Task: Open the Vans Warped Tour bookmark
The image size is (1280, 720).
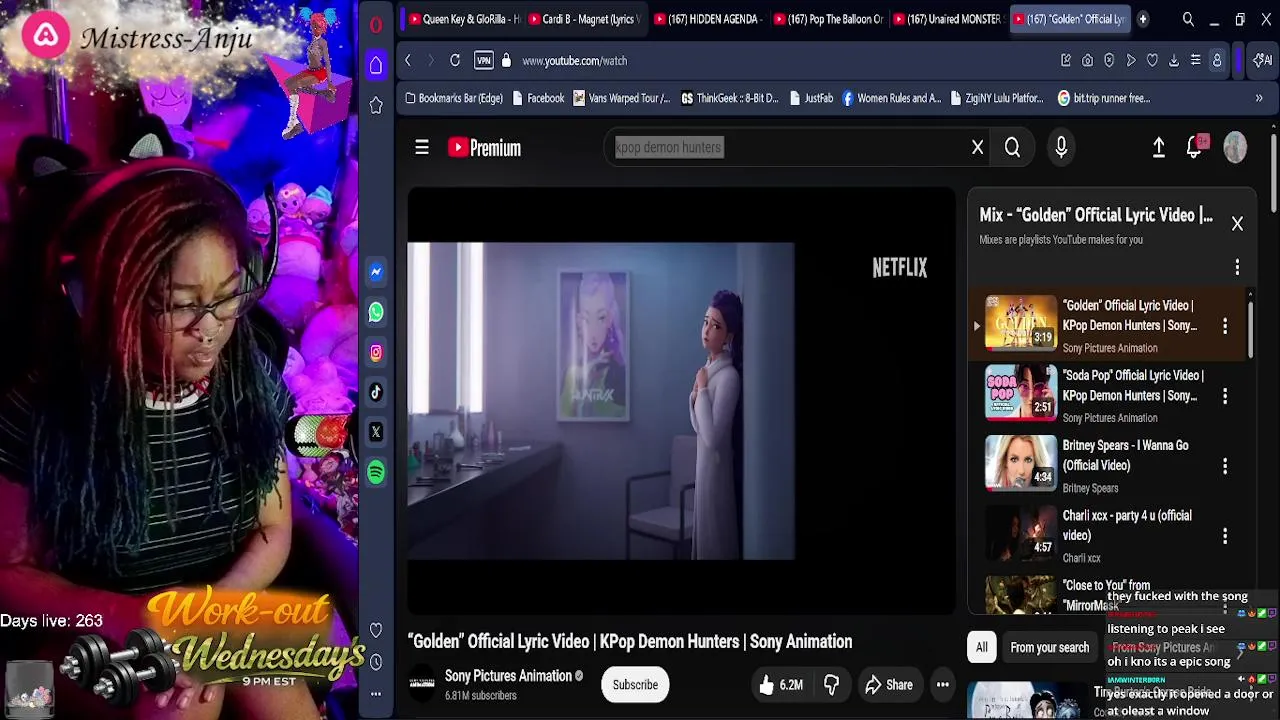Action: click(621, 98)
